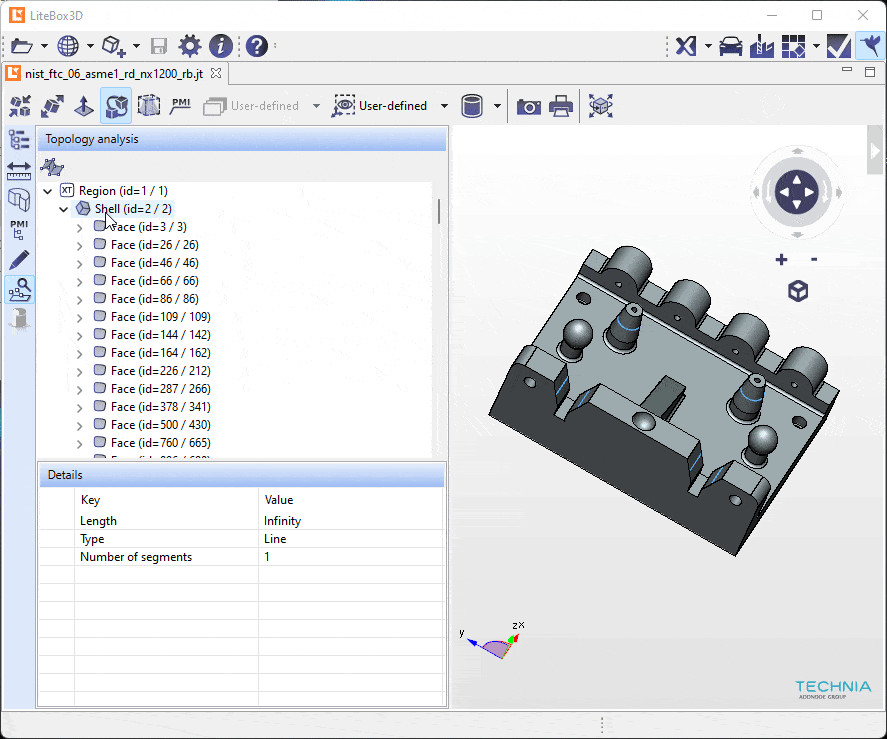Click the checkmark perspective icon
Viewport: 887px width, 739px height.
coord(838,46)
